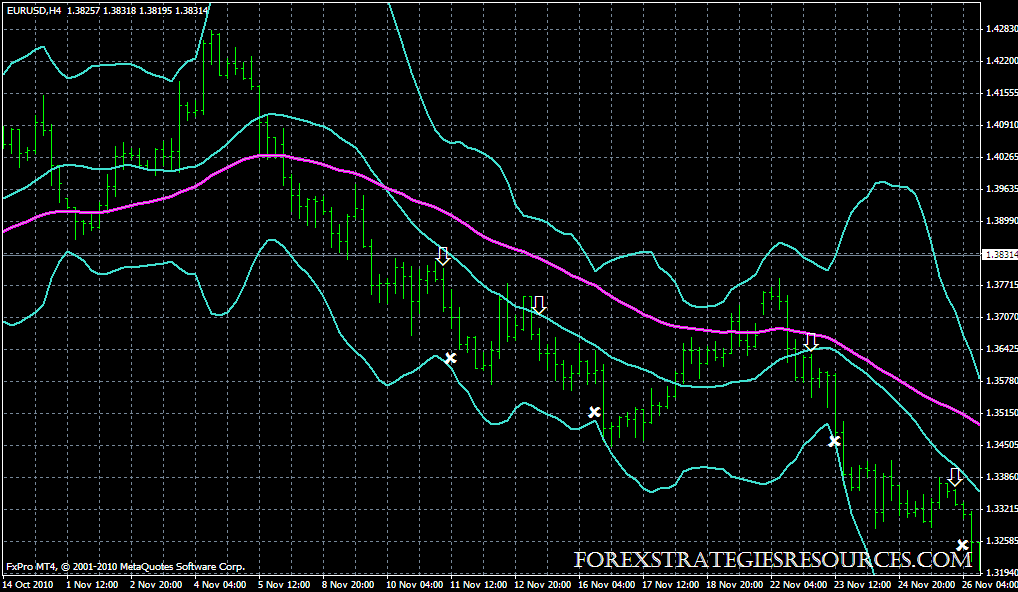Select the X exit marker at 1.34505 level

pyautogui.click(x=834, y=442)
